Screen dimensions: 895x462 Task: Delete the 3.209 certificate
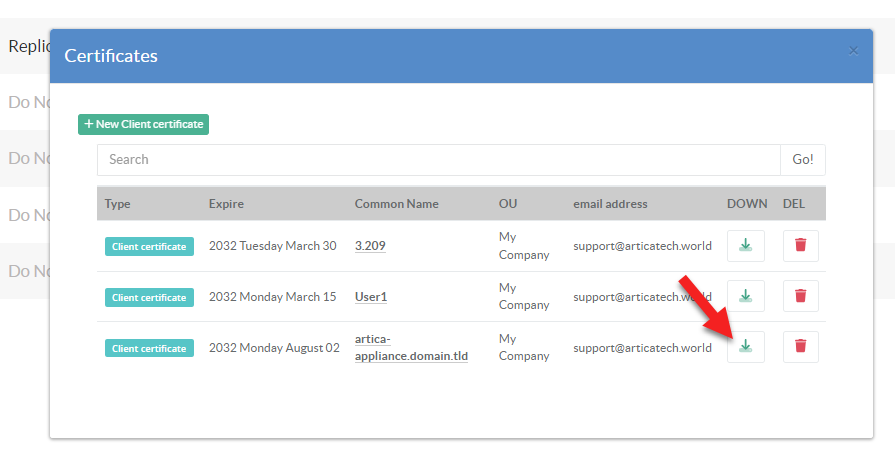tap(800, 245)
